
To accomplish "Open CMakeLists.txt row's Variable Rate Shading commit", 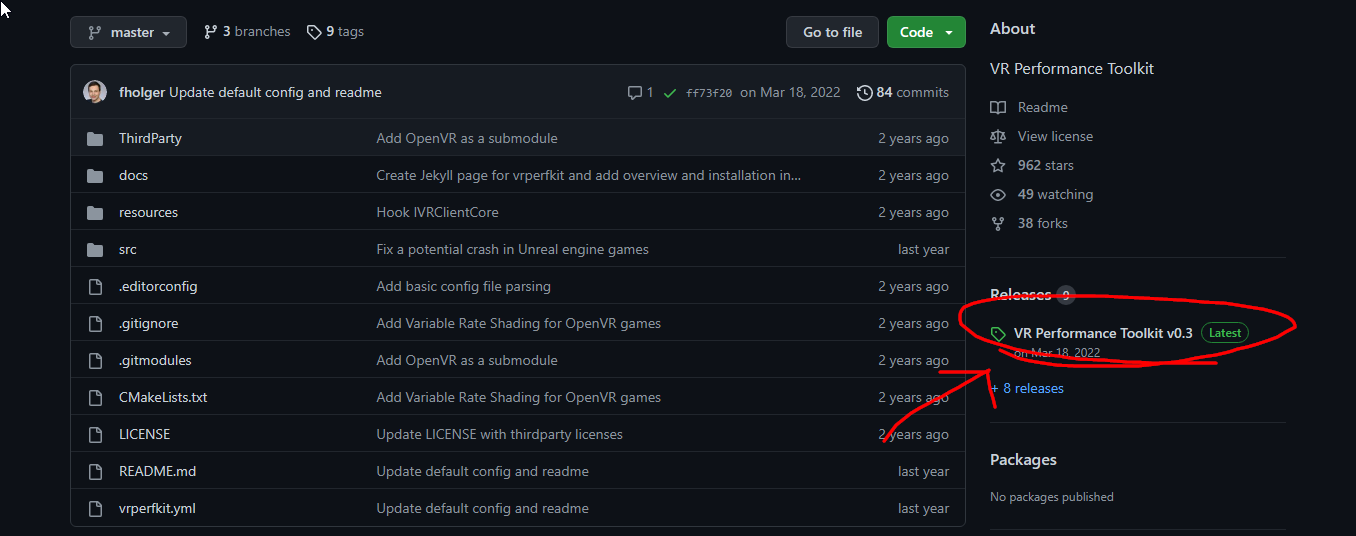I will (x=518, y=397).
